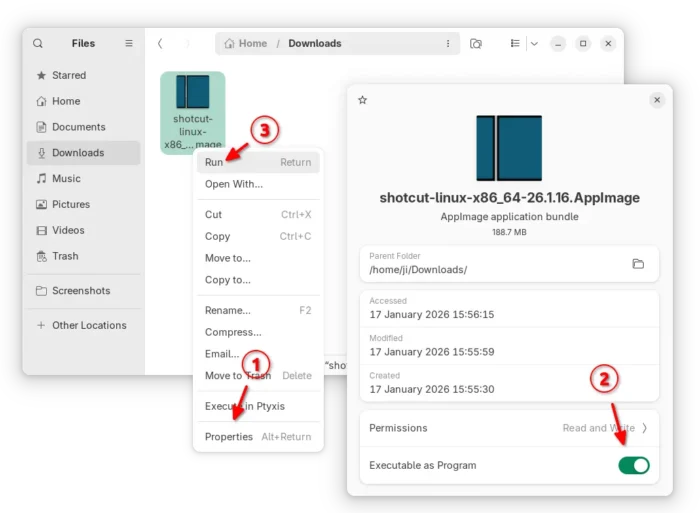Viewport: 700px width, 513px height.
Task: Go back with the navigation arrow
Action: [x=160, y=44]
